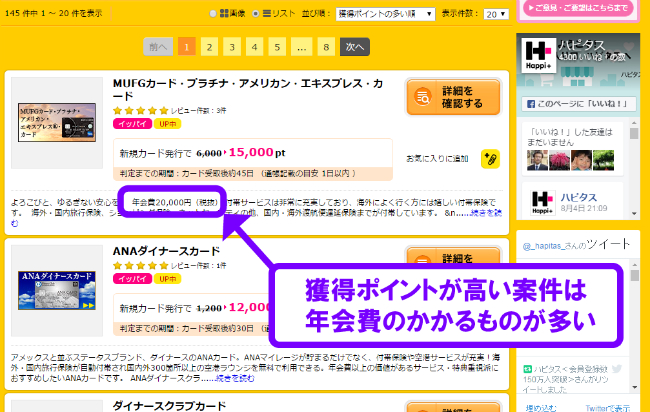Click the Twitter bird icon in tweet
This screenshot has height=412, width=650.
[616, 368]
